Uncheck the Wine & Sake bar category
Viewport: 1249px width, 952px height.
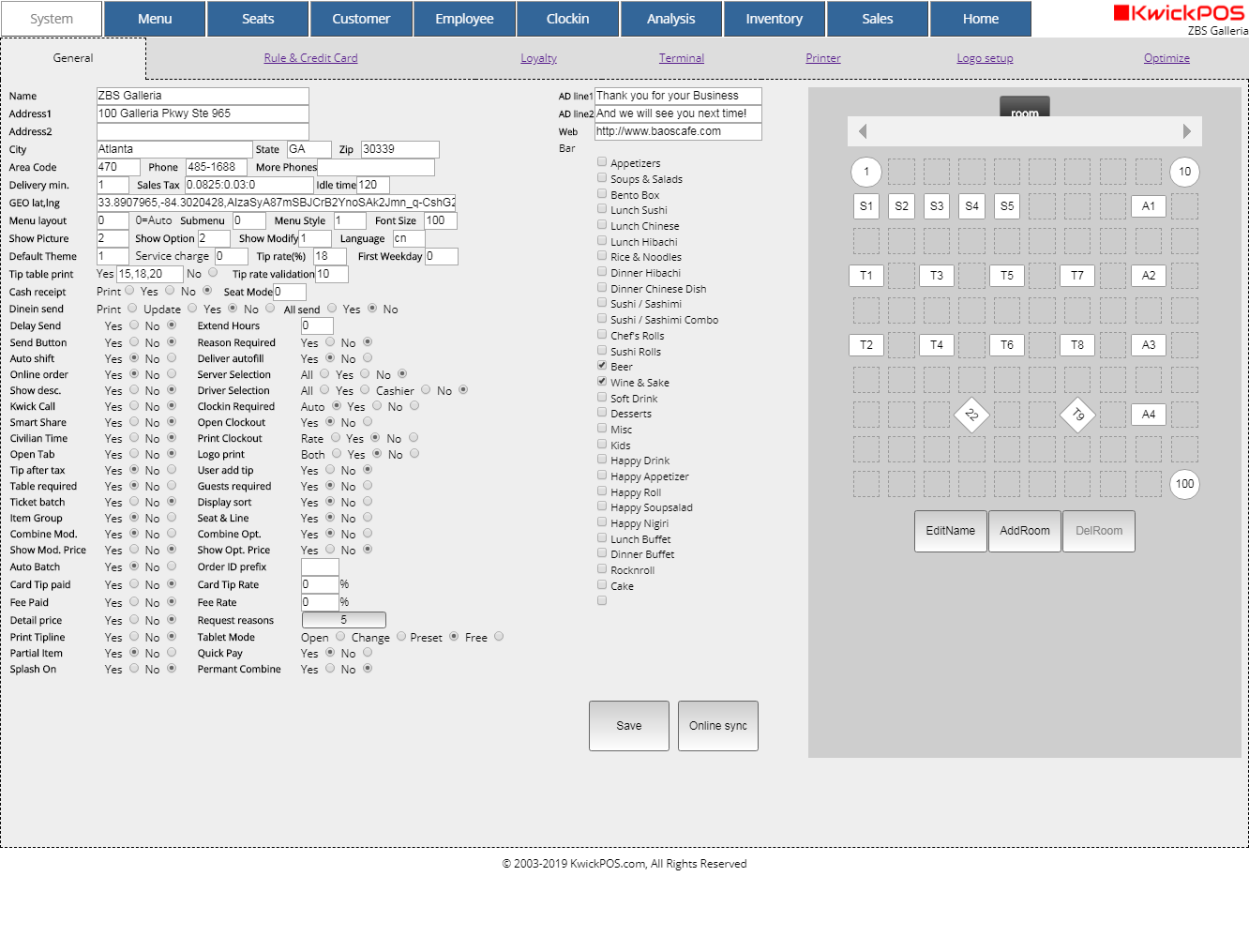click(602, 382)
